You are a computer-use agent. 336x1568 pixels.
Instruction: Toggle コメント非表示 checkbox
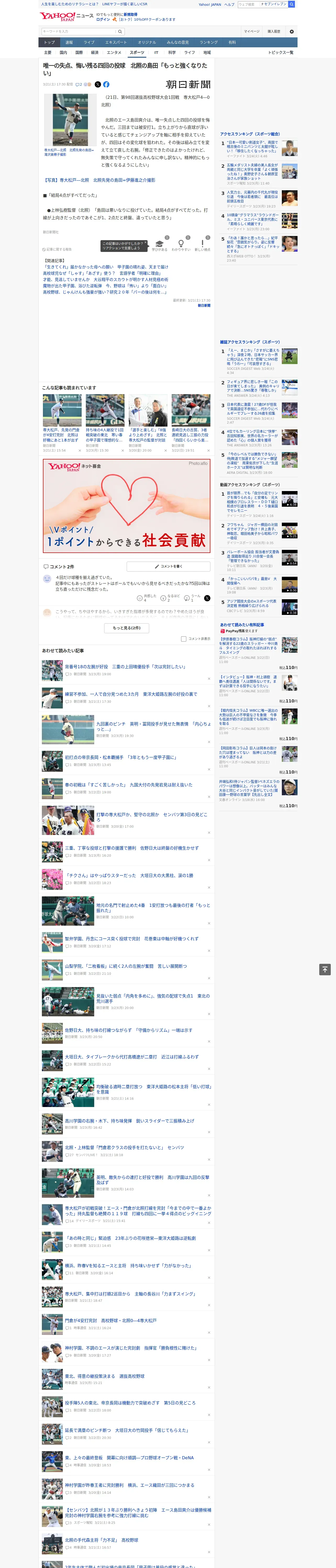[183, 639]
